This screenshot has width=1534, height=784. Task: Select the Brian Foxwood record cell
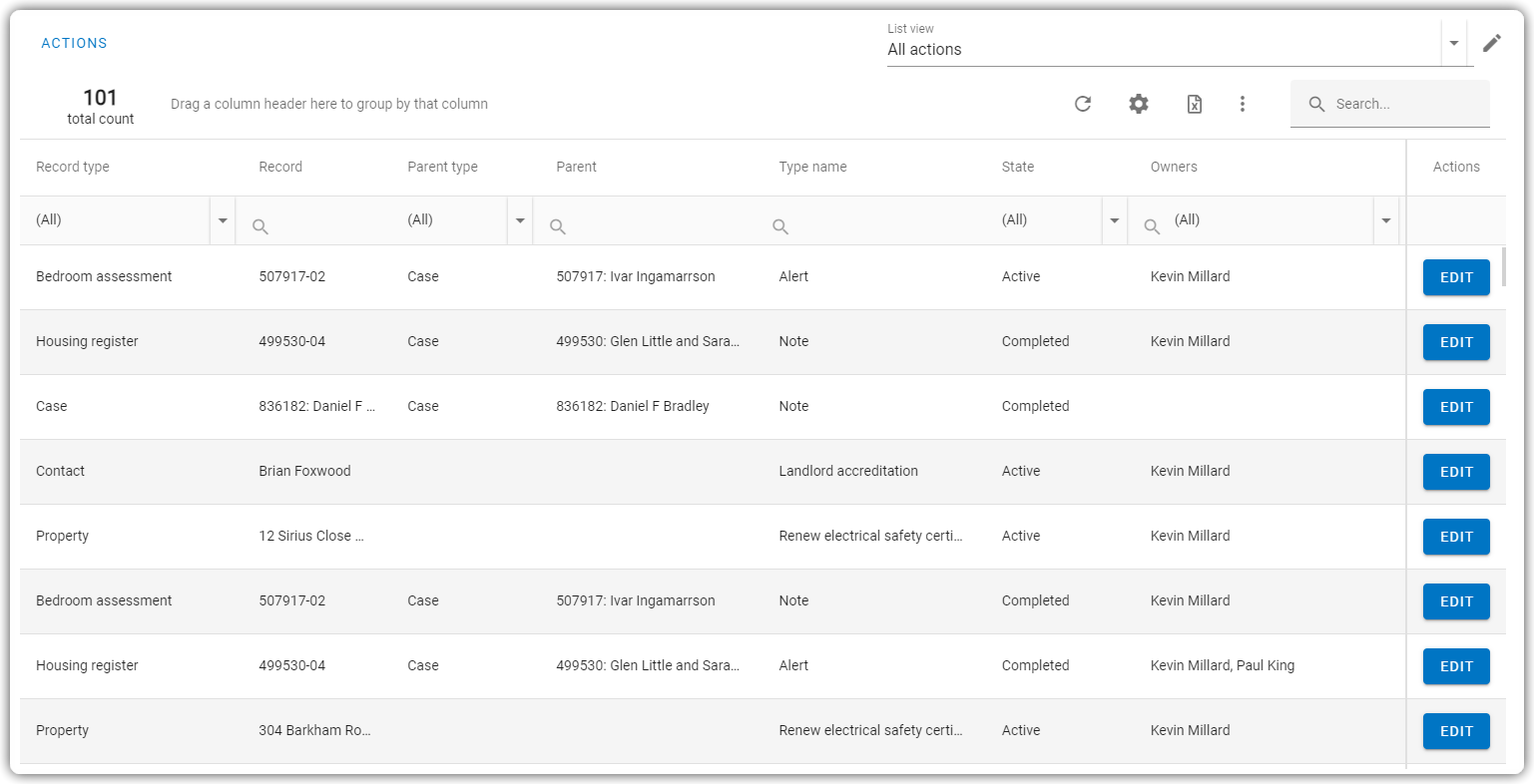(x=304, y=471)
